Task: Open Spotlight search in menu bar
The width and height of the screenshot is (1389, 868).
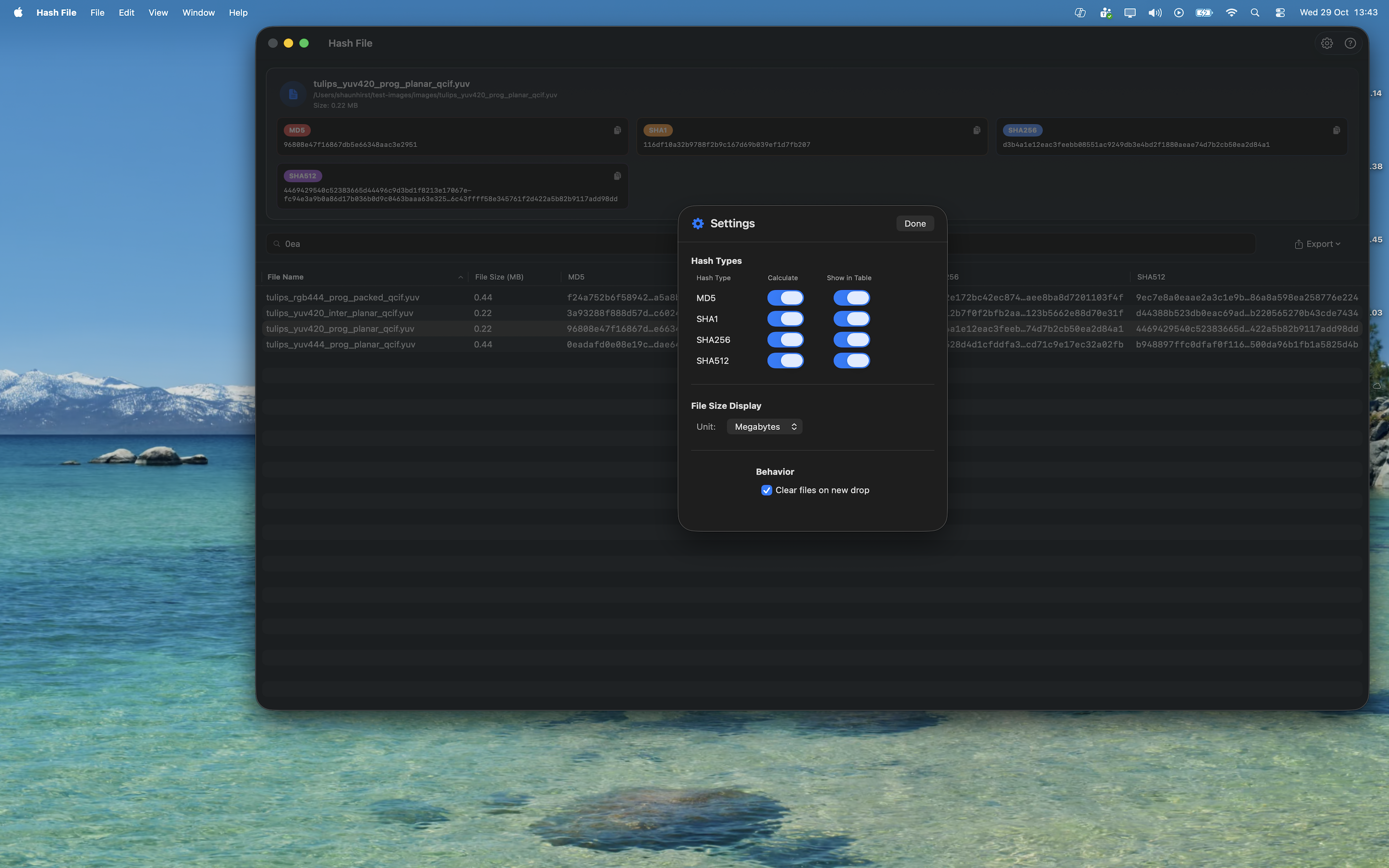Action: [1255, 13]
